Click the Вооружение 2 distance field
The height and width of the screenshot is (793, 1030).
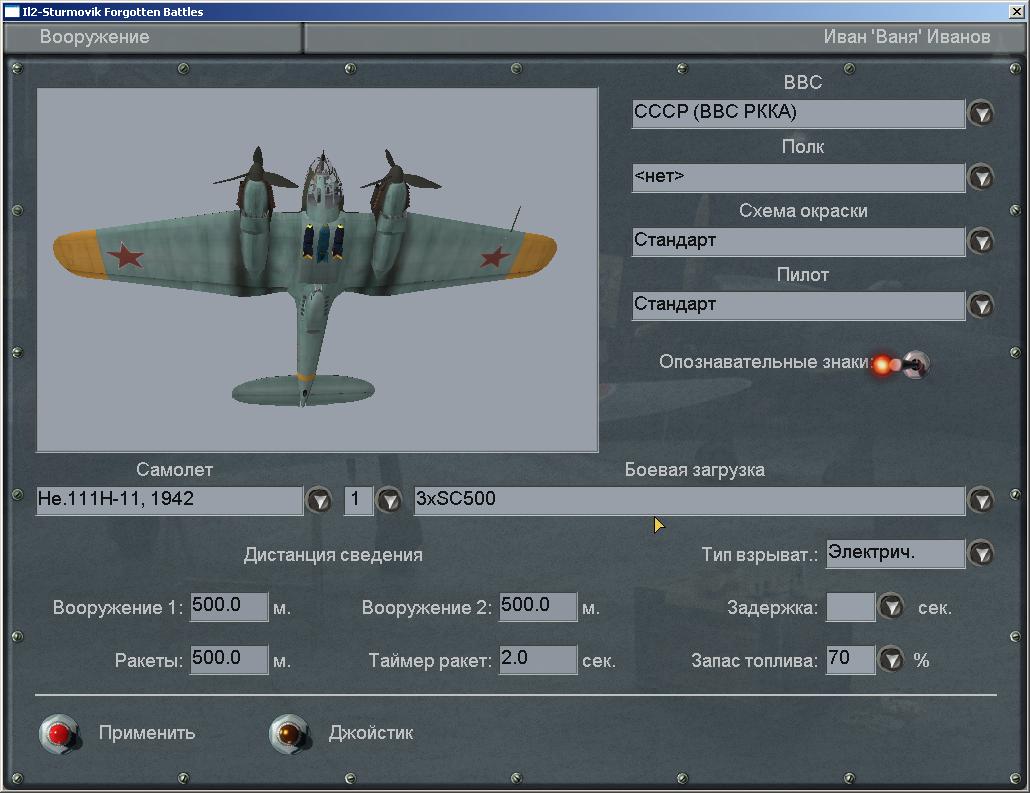click(538, 607)
